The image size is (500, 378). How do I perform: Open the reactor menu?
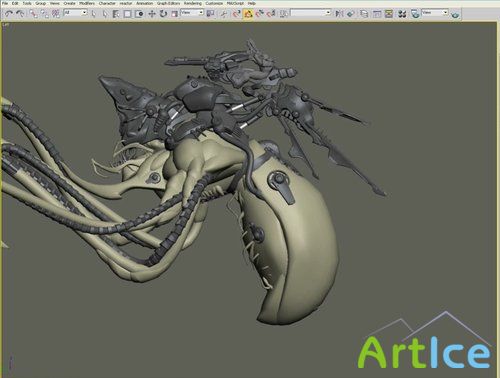(126, 3)
